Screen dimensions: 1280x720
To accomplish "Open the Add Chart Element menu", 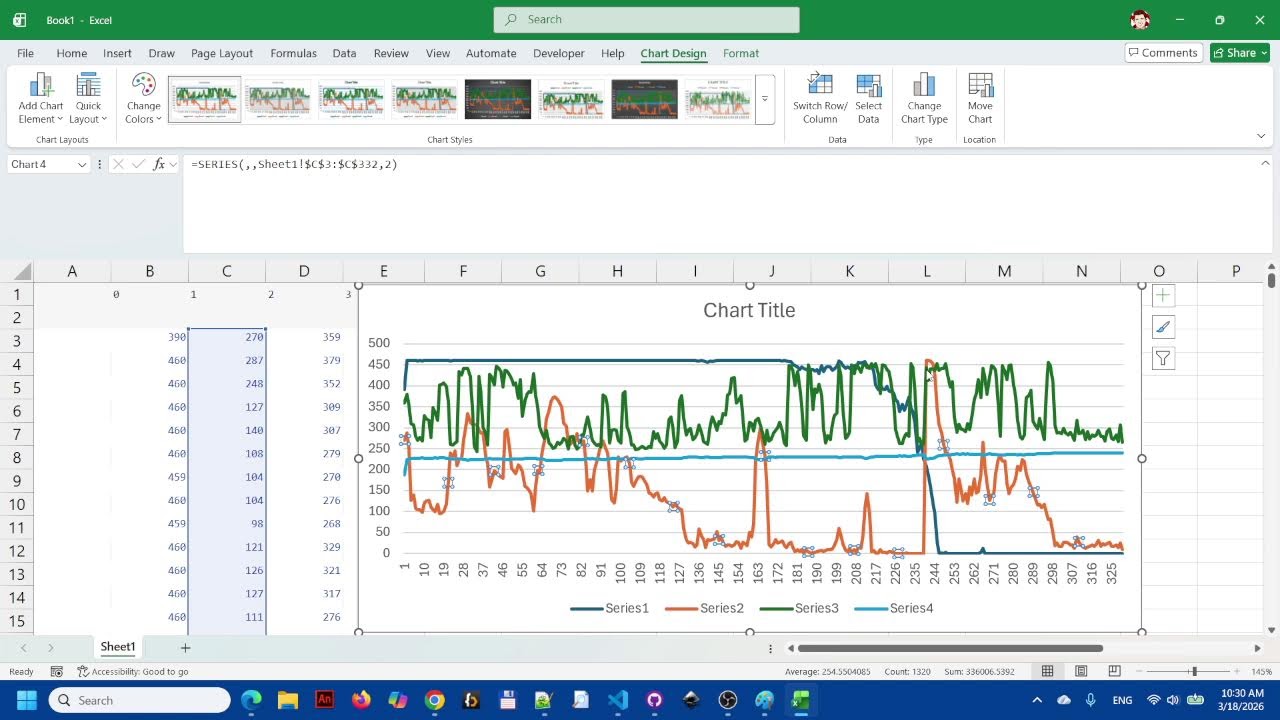I will click(41, 99).
